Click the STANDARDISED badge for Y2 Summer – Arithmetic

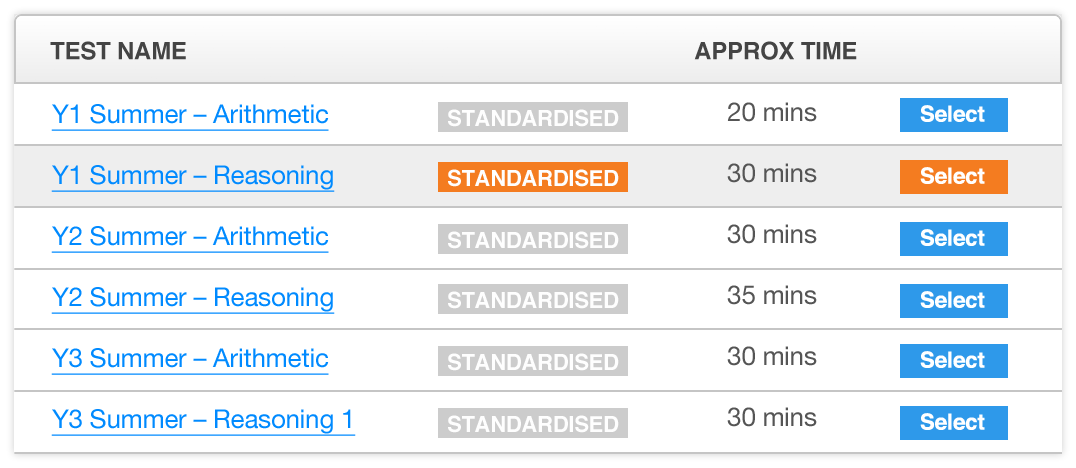click(x=532, y=239)
